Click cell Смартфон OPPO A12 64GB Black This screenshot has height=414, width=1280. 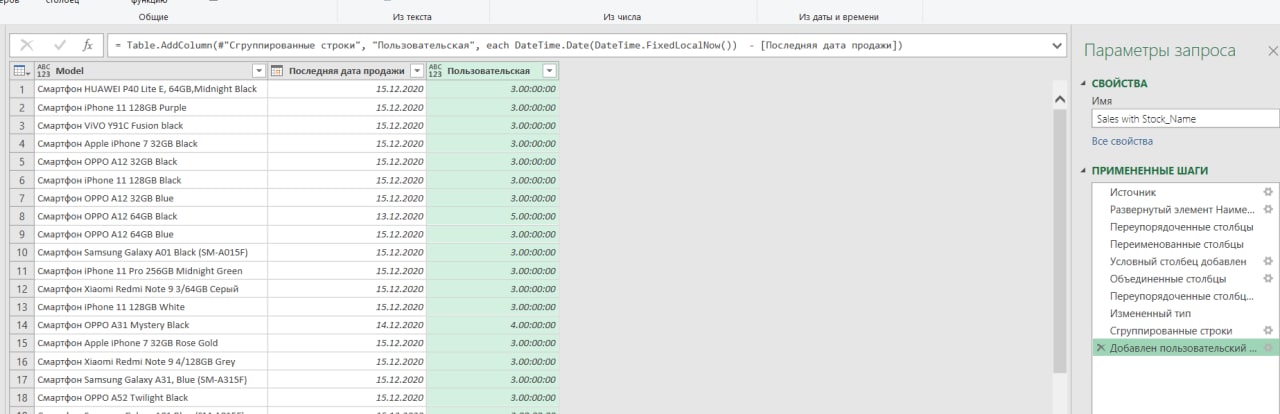click(151, 216)
